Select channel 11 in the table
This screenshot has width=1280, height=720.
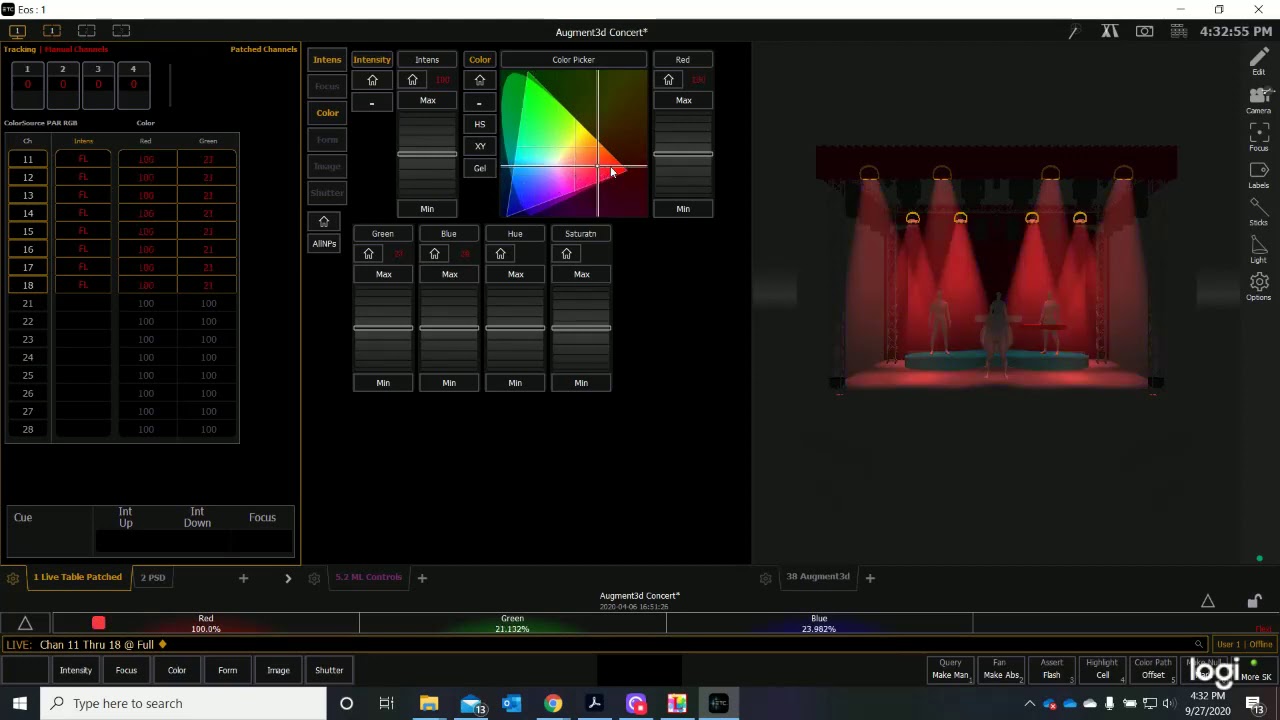(28, 159)
